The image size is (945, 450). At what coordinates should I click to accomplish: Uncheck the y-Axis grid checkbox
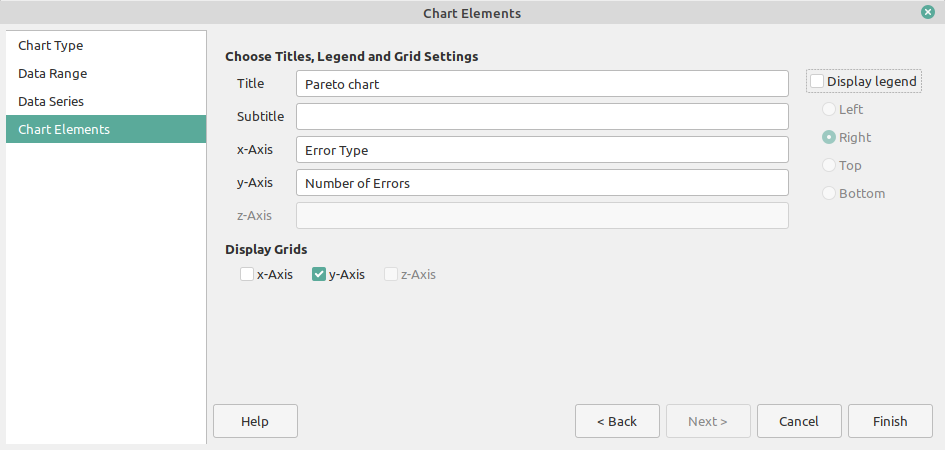319,274
